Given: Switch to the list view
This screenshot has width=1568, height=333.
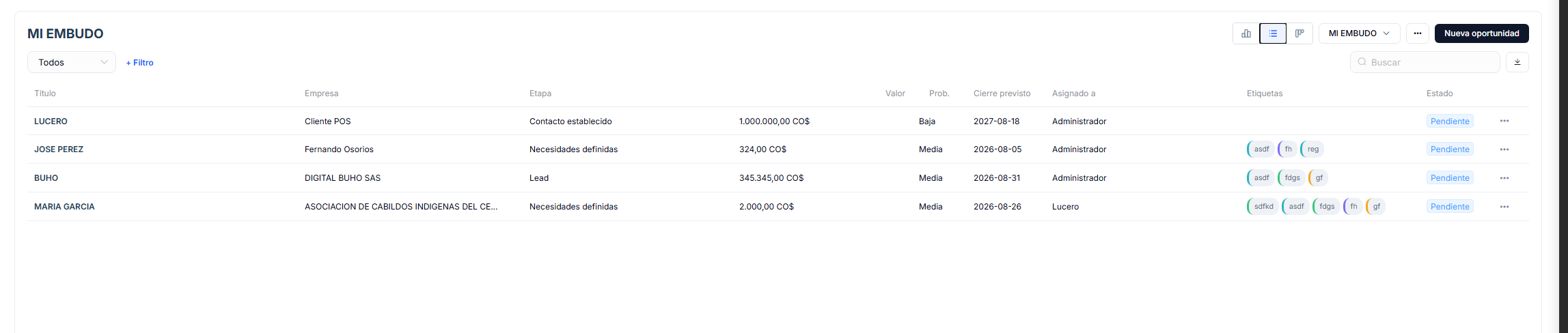Looking at the screenshot, I should 1273,33.
